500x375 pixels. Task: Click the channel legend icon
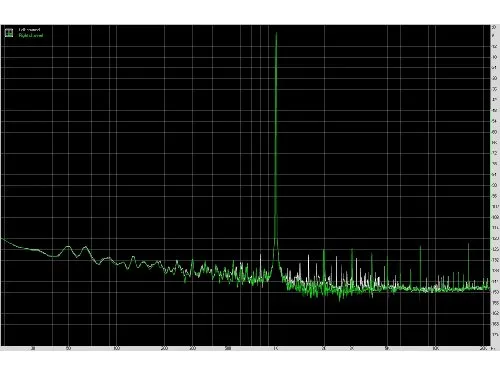pyautogui.click(x=9, y=33)
